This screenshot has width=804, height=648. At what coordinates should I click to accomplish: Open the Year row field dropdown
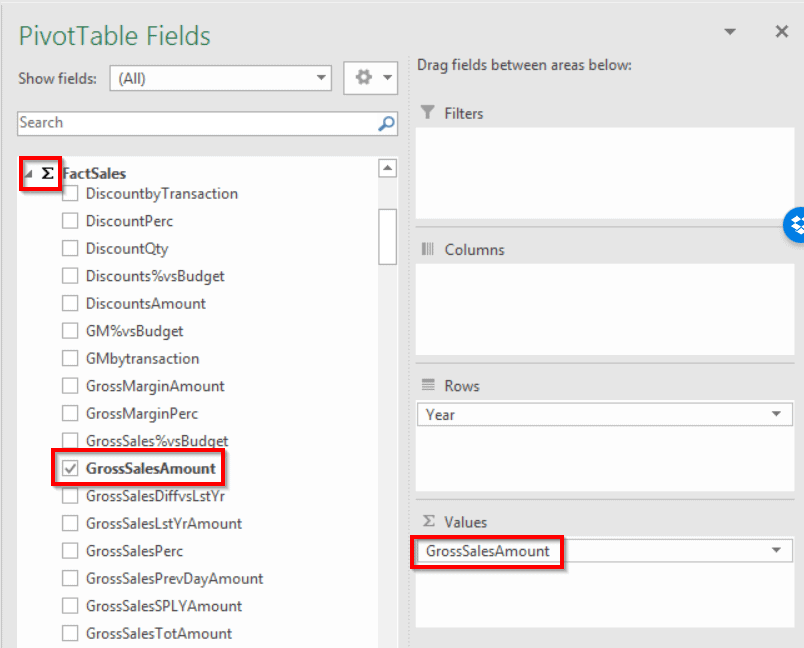776,414
